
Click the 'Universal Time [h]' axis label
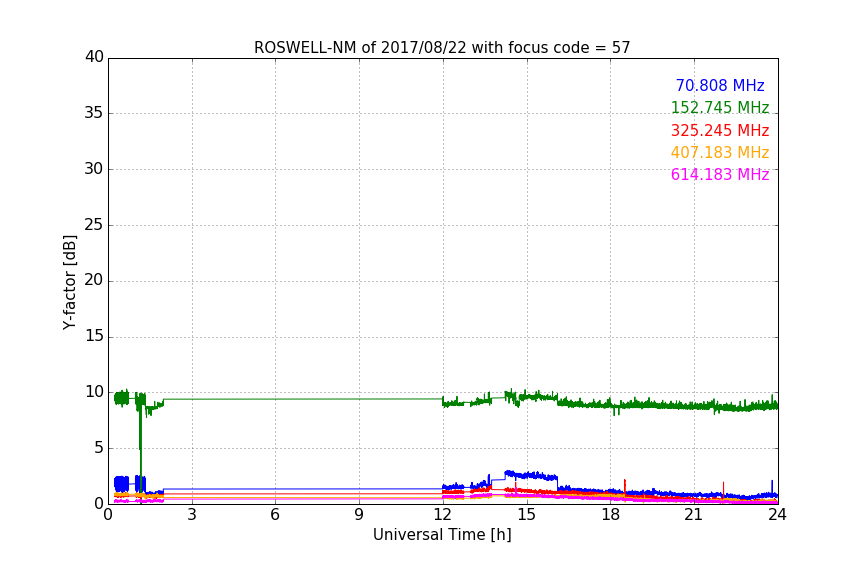pyautogui.click(x=442, y=535)
